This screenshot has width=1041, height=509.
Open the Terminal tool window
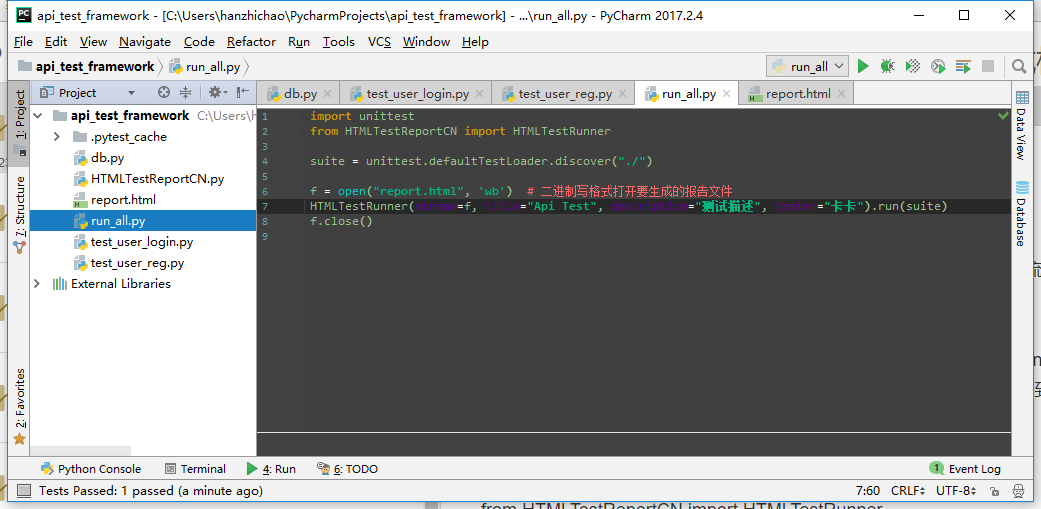tap(195, 469)
